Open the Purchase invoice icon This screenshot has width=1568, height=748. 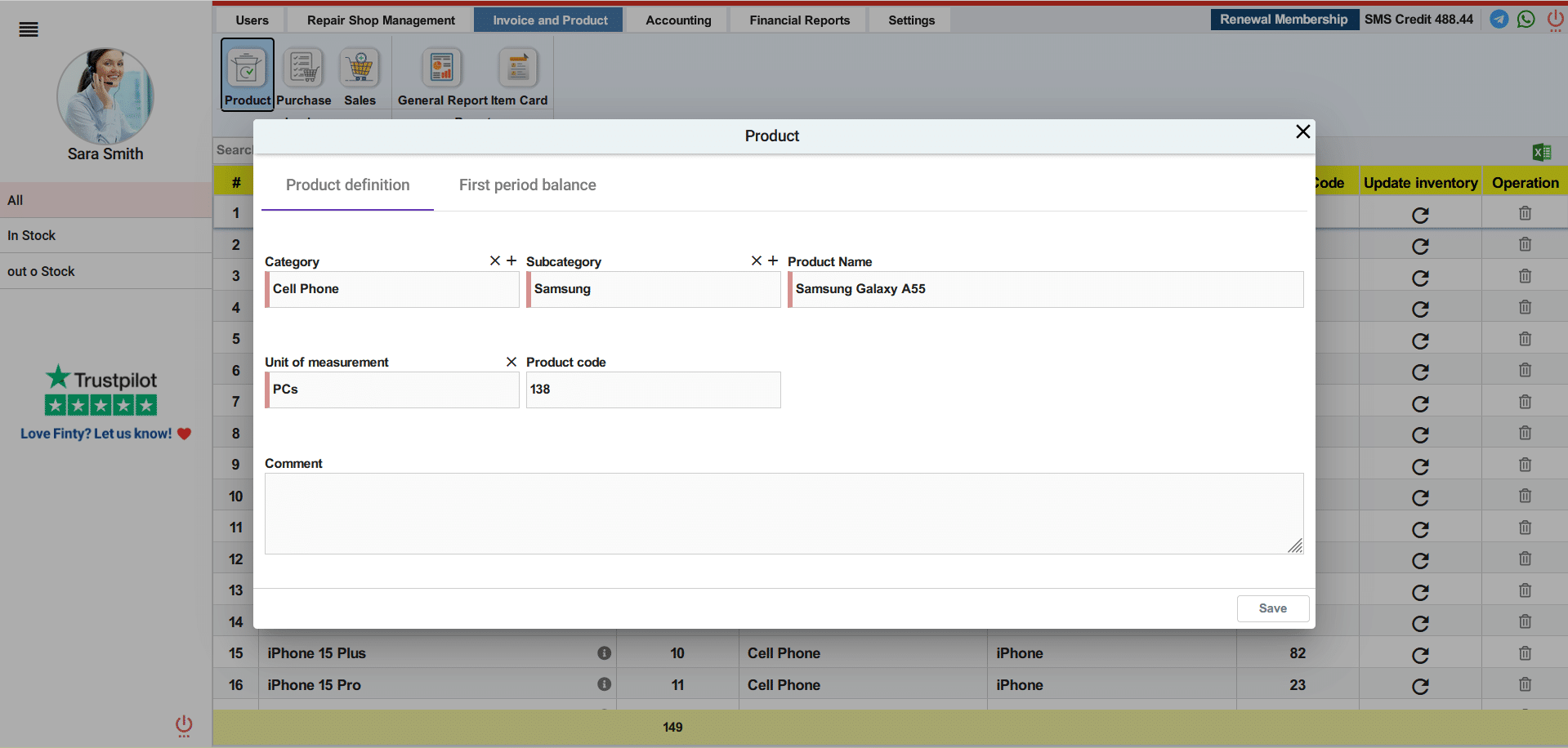coord(303,69)
